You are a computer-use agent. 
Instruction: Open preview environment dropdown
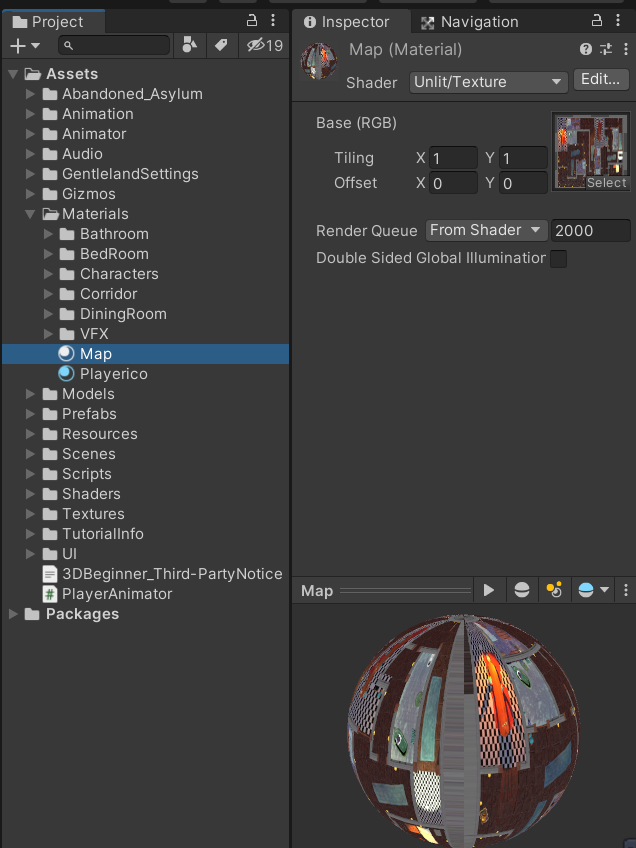pos(593,590)
